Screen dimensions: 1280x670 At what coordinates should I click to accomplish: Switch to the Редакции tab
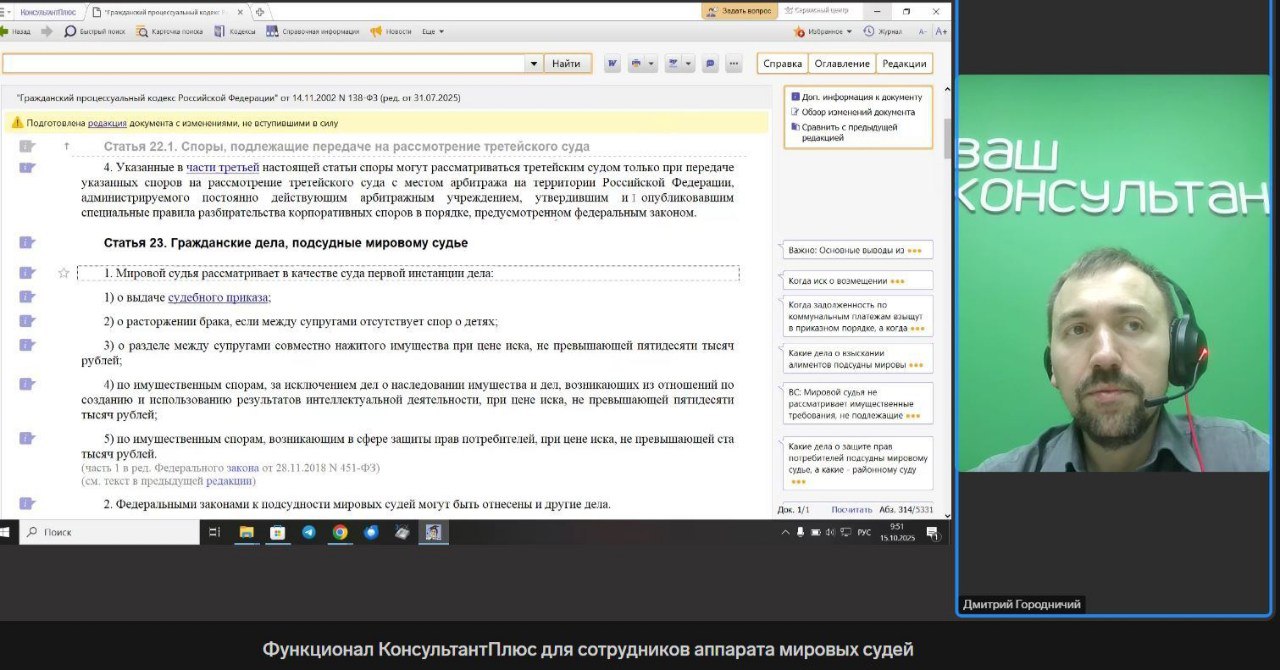[904, 64]
